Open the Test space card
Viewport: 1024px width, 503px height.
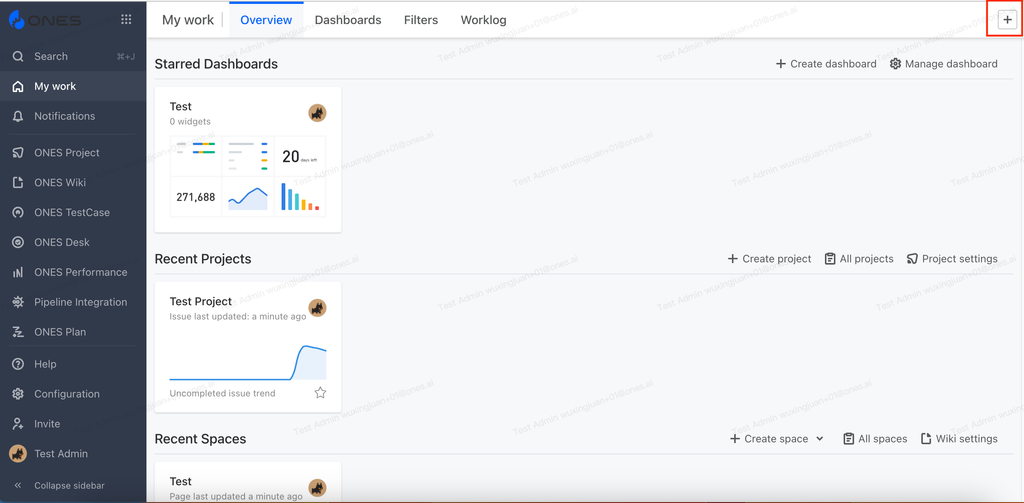click(248, 482)
